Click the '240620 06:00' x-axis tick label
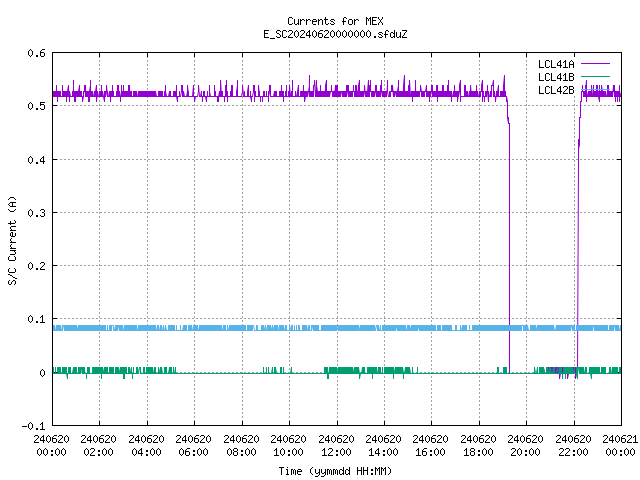 point(193,445)
